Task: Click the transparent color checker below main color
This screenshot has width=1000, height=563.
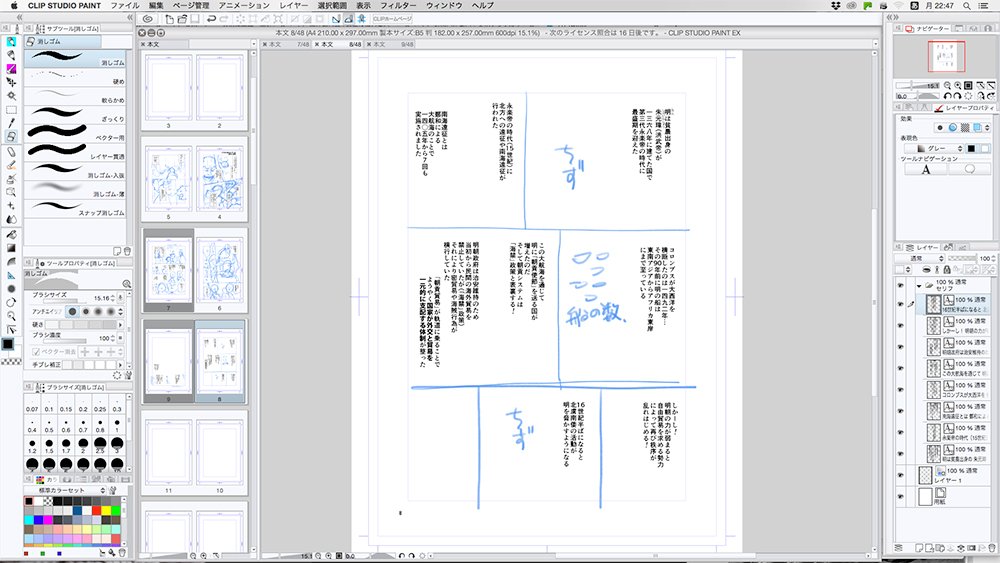Action: pyautogui.click(x=11, y=362)
